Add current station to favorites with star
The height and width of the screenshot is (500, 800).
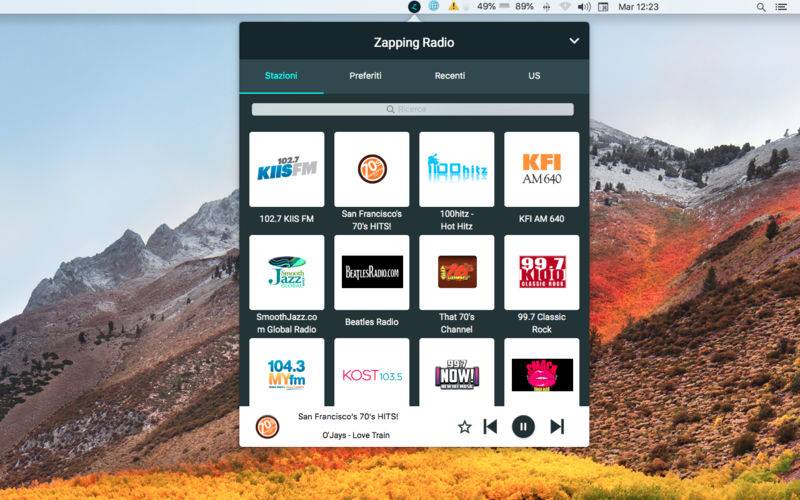pyautogui.click(x=464, y=427)
